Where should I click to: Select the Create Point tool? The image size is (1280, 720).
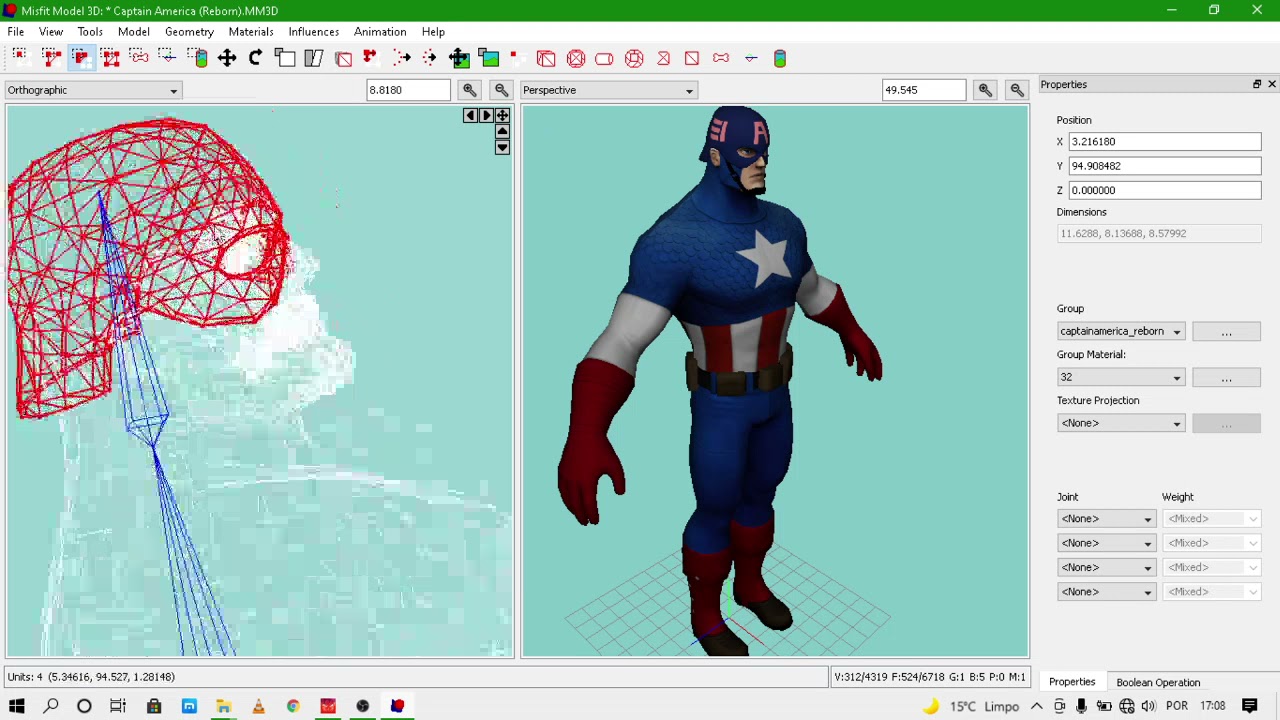point(751,58)
